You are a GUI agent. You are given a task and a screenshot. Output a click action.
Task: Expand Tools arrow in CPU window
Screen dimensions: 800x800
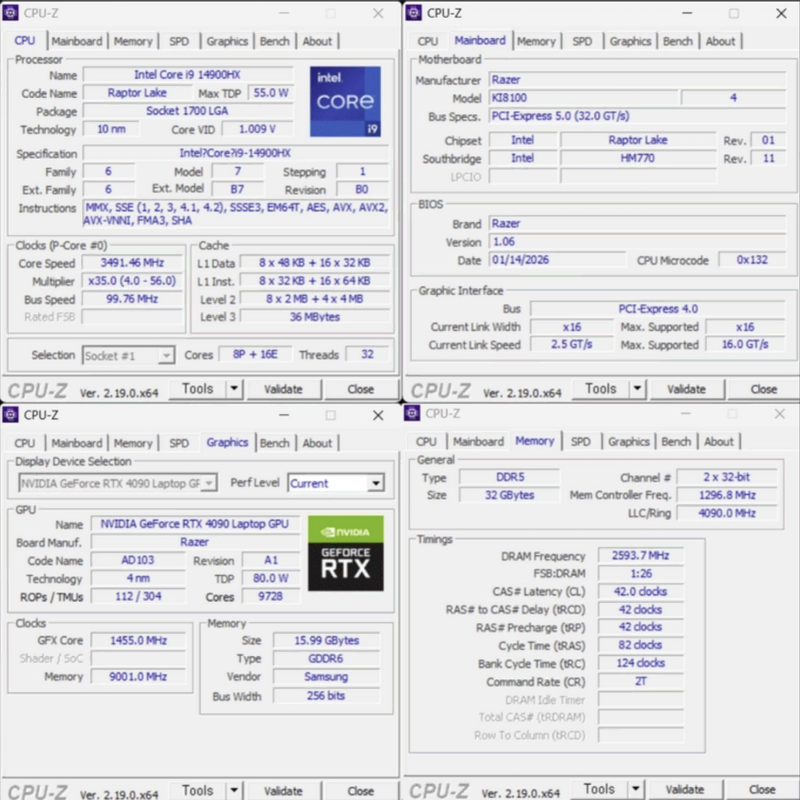[234, 389]
